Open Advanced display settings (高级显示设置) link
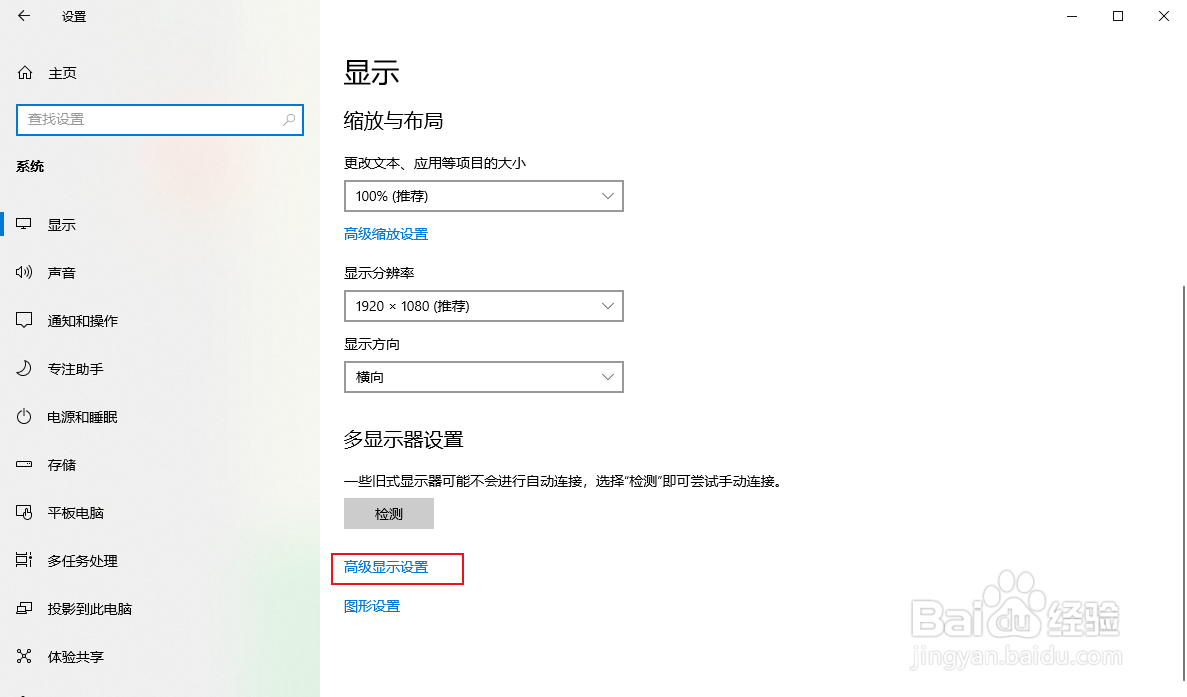Screen dimensions: 1187x697 [x=386, y=567]
